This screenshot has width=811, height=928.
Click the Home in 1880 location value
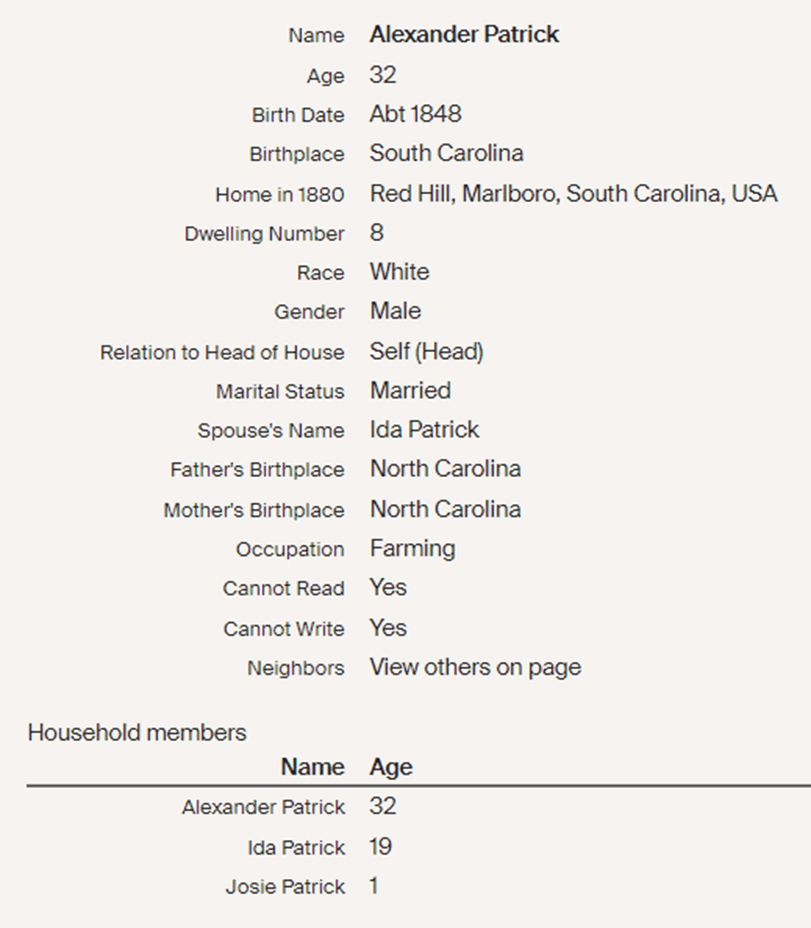573,193
